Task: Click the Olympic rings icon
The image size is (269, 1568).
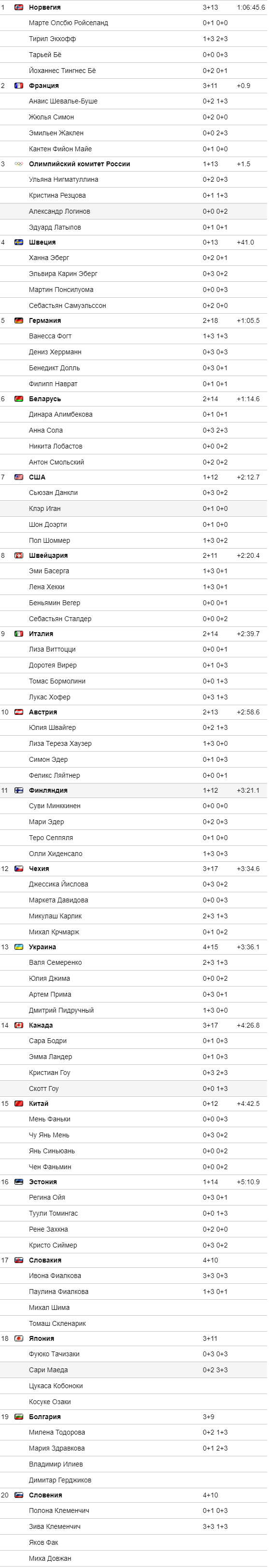Action: point(19,164)
